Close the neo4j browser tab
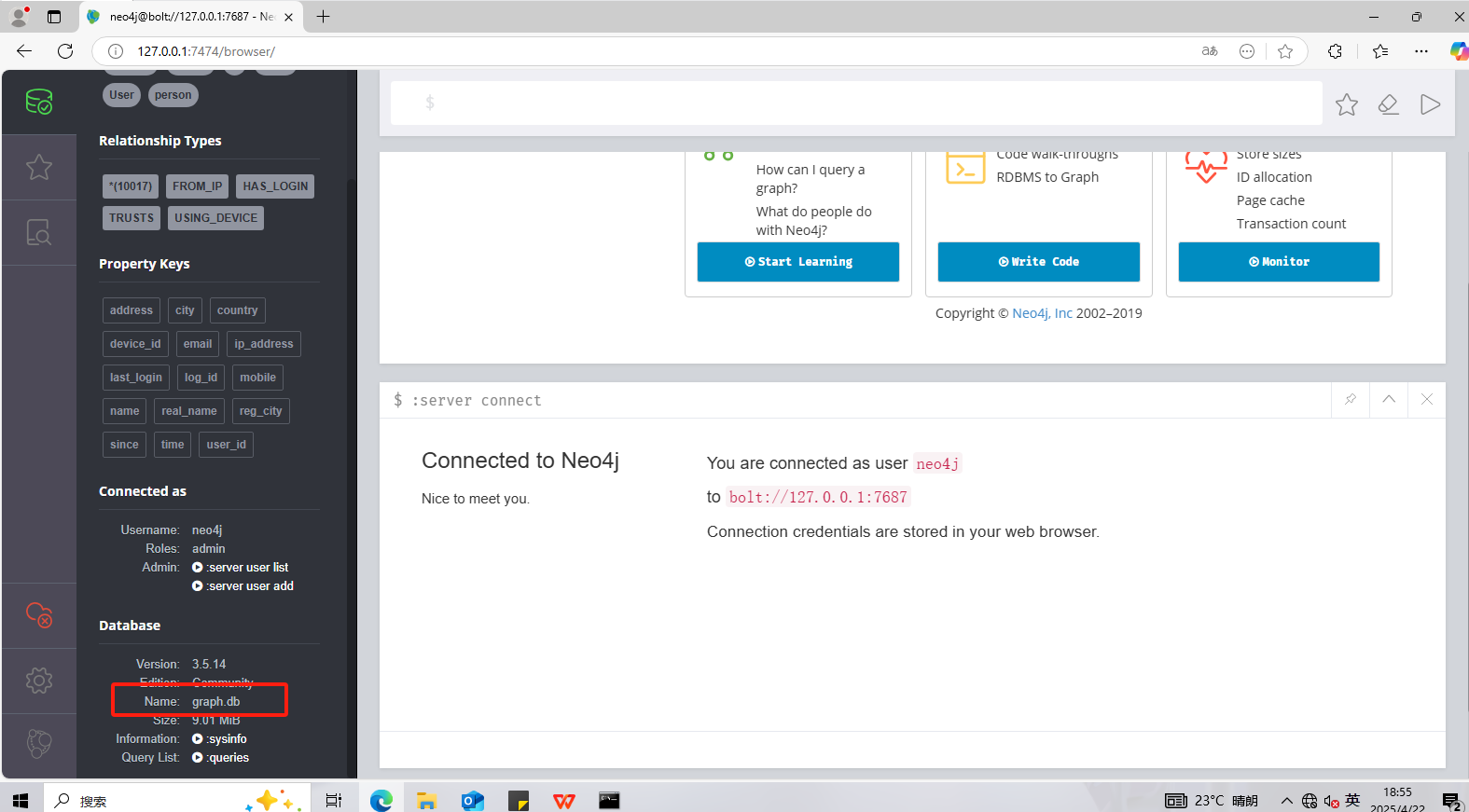The width and height of the screenshot is (1469, 812). click(288, 17)
